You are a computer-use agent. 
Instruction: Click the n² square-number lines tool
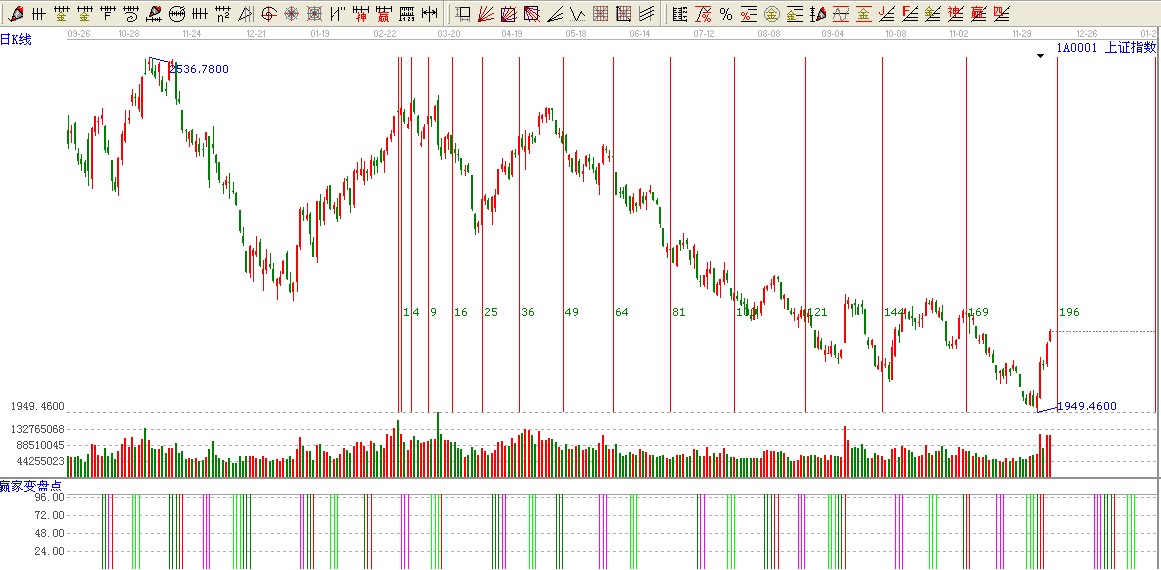[x=223, y=14]
